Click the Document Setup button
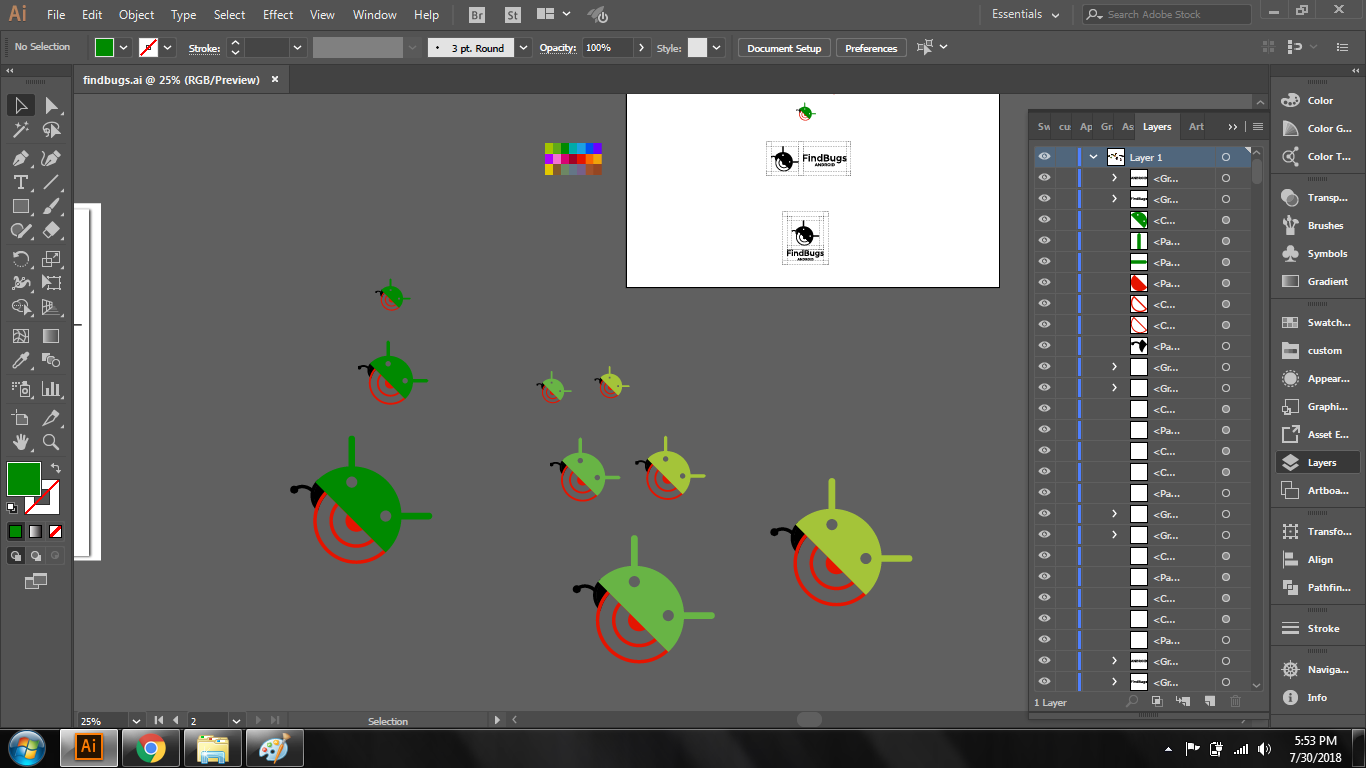Viewport: 1366px width, 768px height. [x=783, y=48]
